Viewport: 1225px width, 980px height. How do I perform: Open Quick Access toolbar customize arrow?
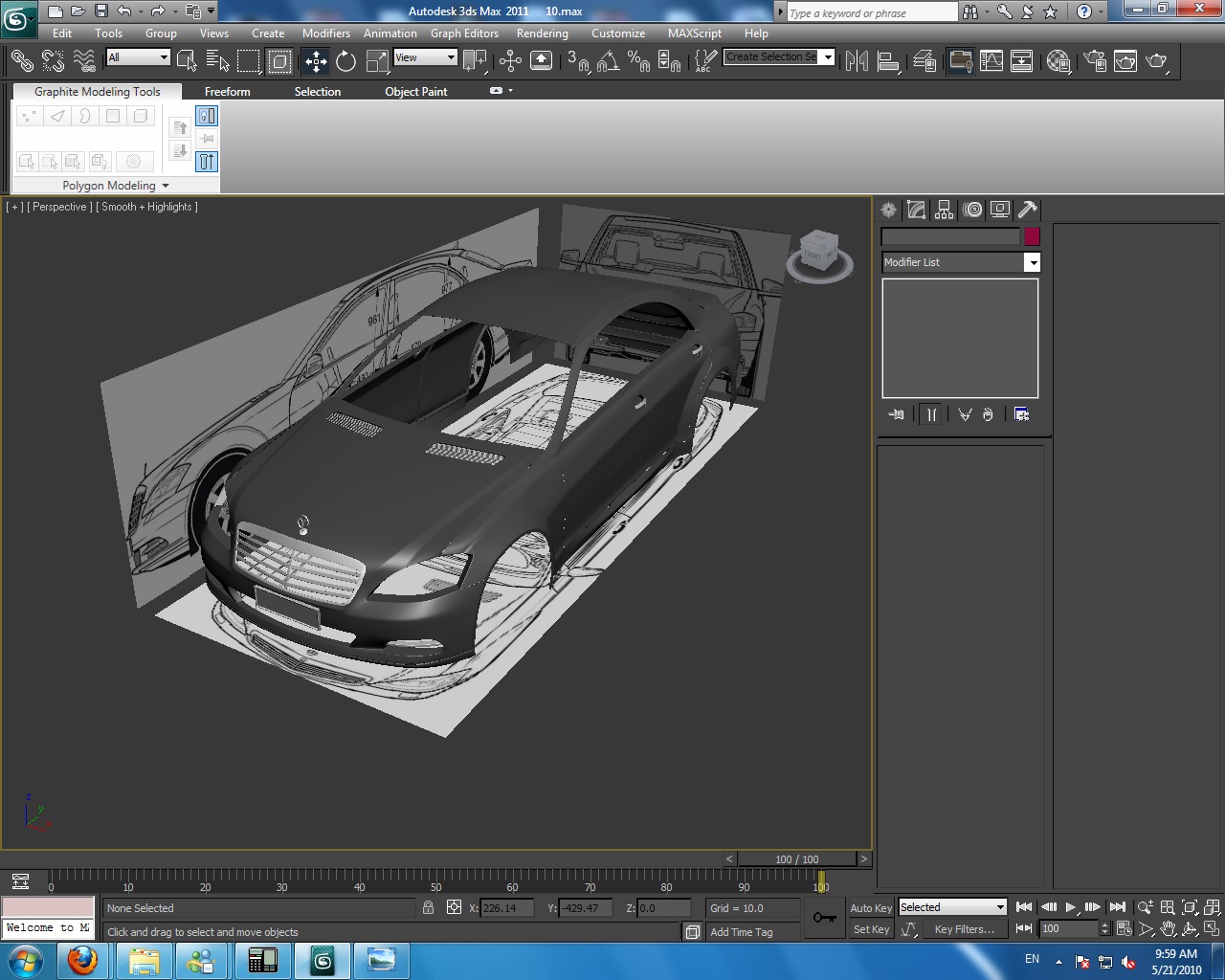pyautogui.click(x=212, y=11)
